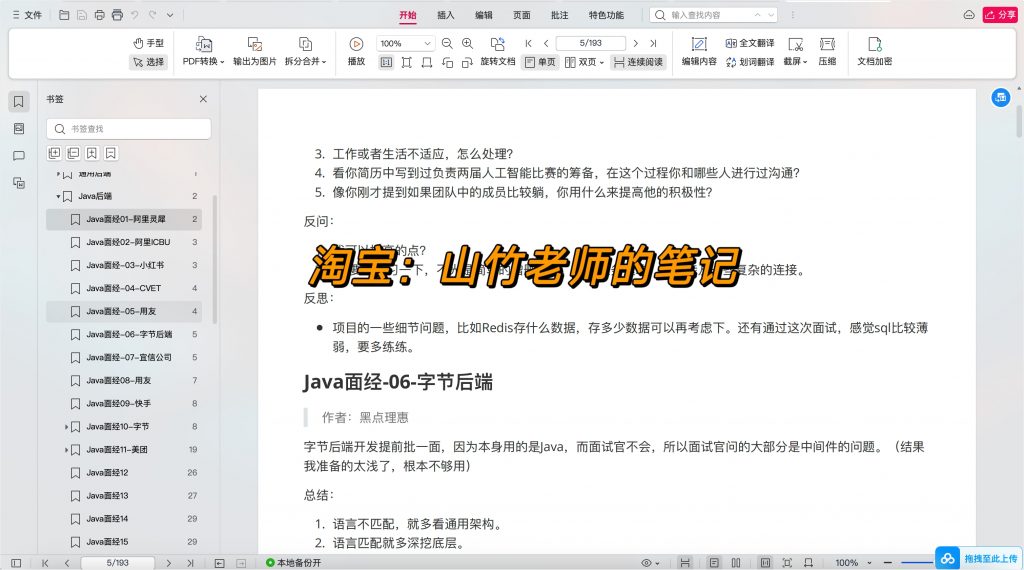Switch to the 批注 tab

(559, 15)
